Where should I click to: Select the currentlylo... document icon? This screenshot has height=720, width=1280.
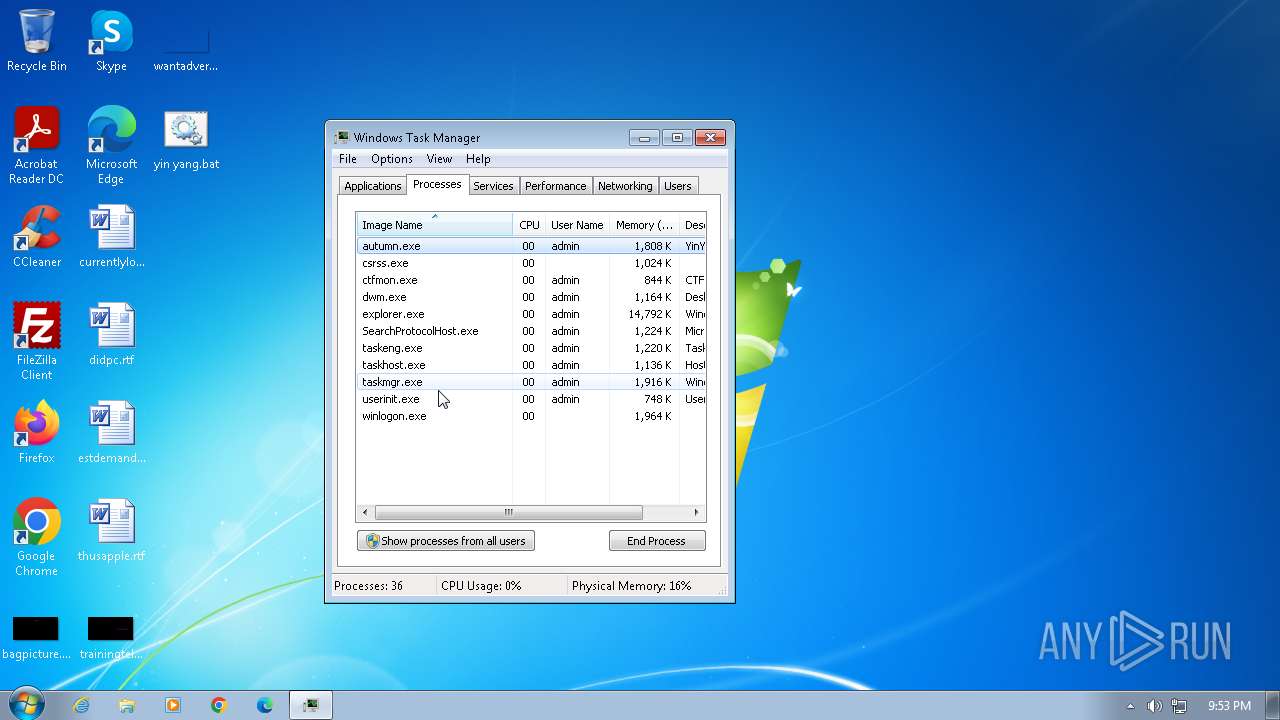[x=111, y=237]
